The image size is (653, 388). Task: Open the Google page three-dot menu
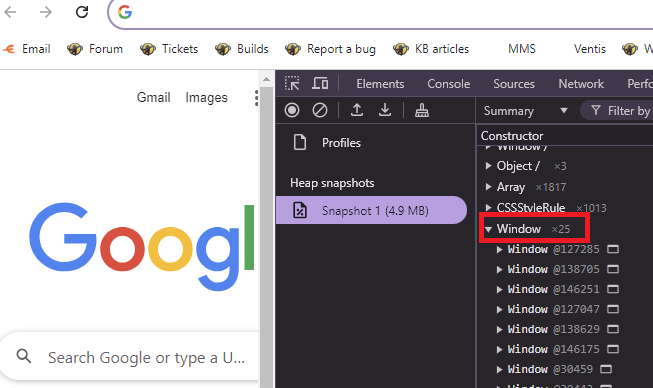[256, 98]
